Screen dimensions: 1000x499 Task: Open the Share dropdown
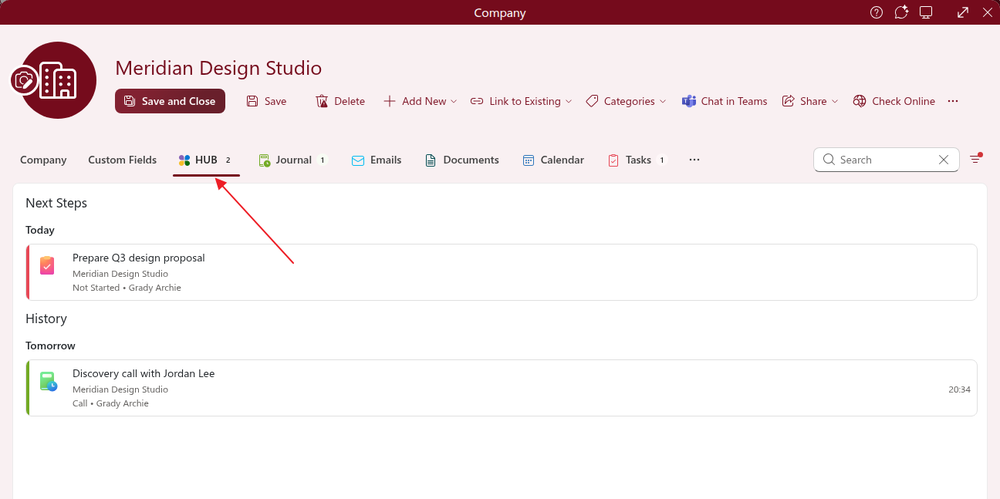[x=810, y=101]
